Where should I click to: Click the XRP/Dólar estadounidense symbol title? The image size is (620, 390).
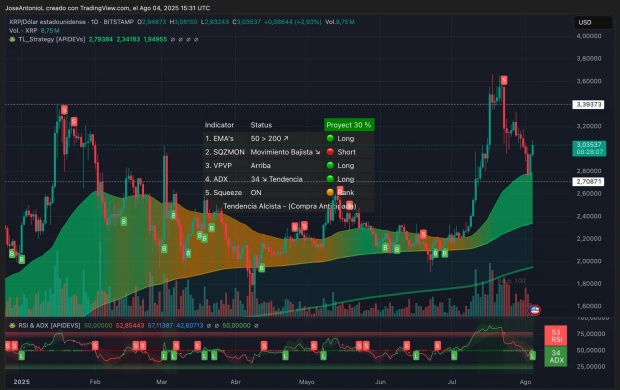(x=47, y=22)
